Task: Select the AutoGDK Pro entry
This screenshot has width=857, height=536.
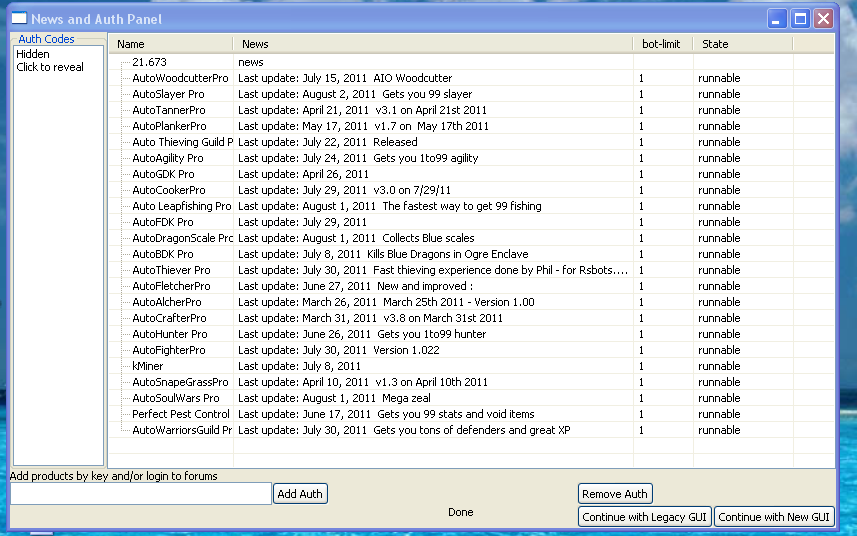Action: pos(163,174)
